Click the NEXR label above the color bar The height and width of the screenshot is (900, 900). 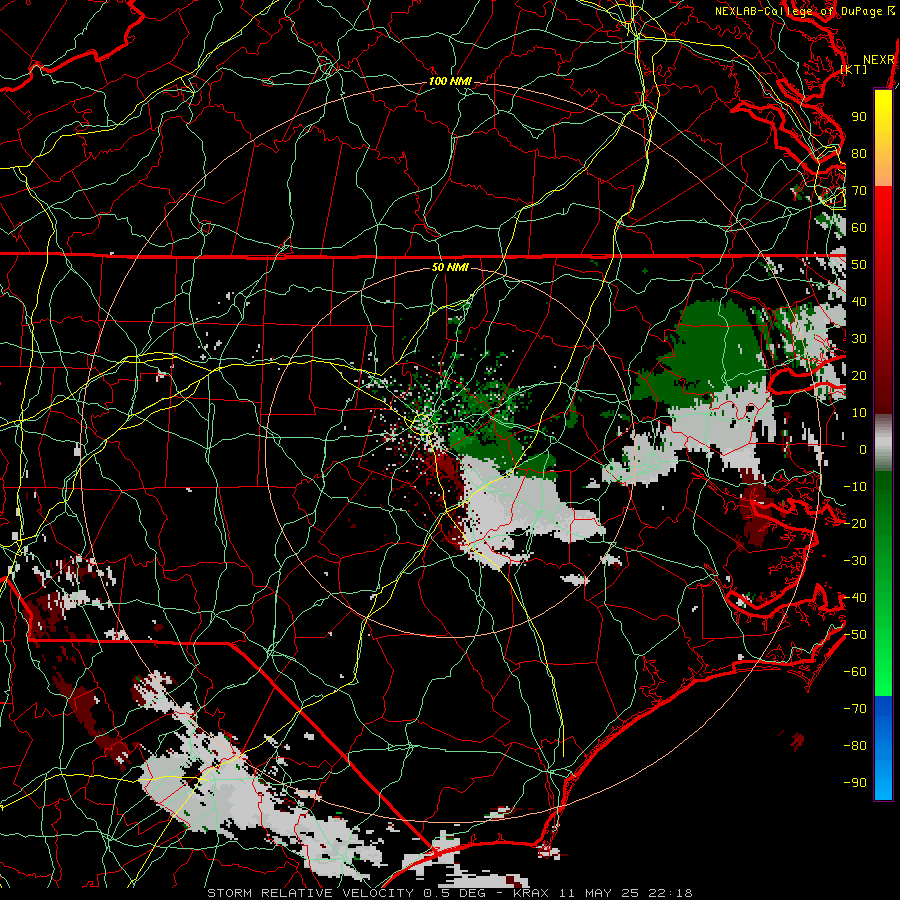[x=879, y=60]
